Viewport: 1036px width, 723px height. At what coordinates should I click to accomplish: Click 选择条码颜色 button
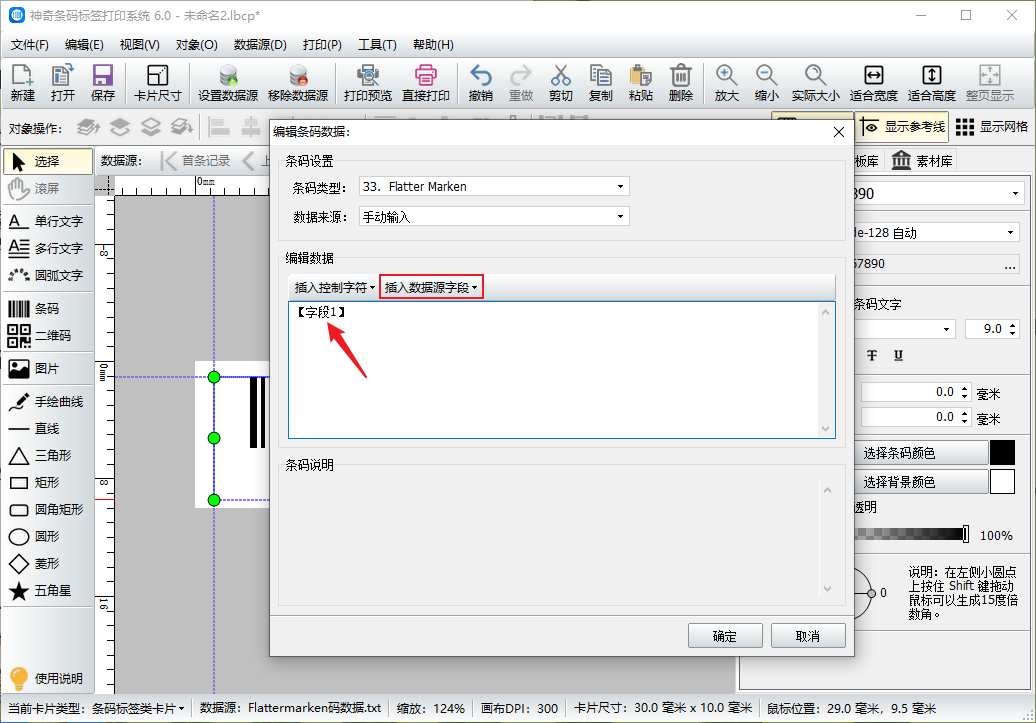pyautogui.click(x=921, y=453)
